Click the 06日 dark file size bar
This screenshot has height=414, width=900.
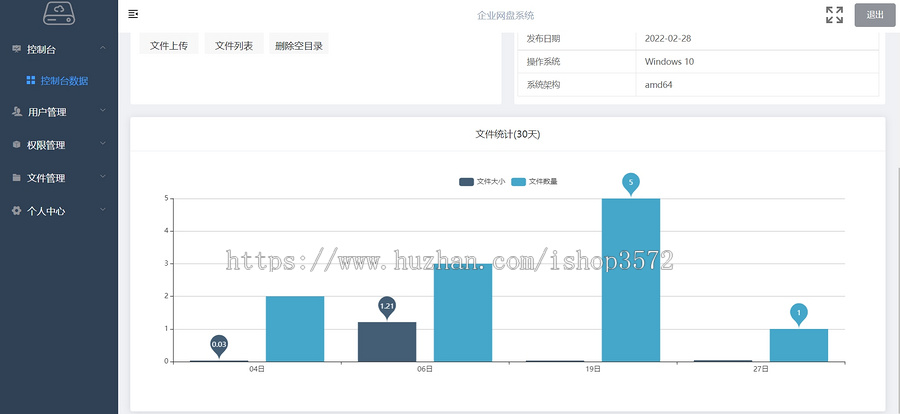(387, 342)
